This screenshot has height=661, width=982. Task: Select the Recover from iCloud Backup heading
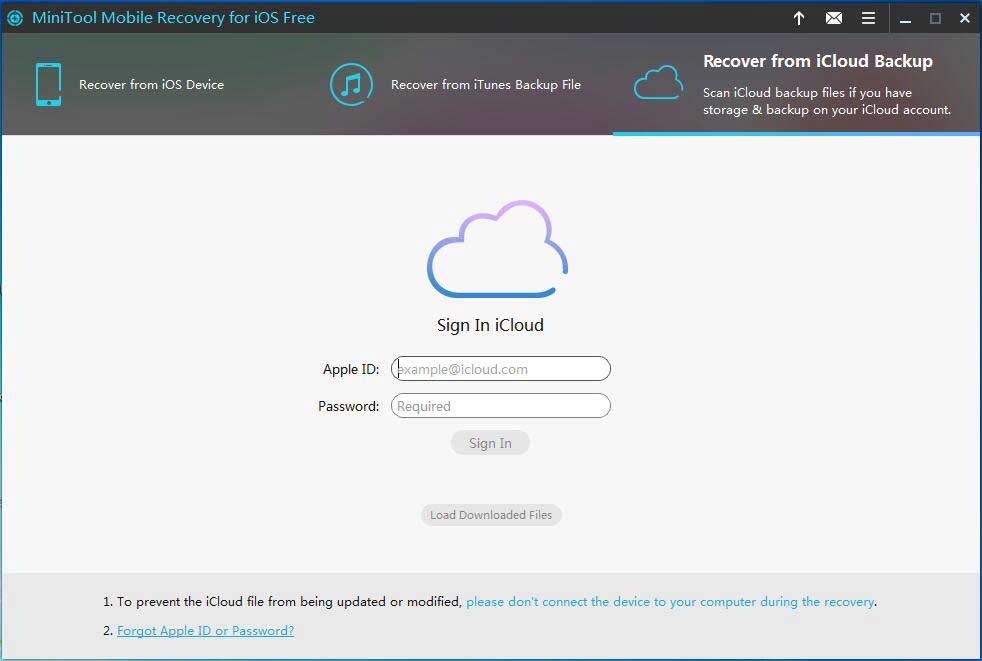pos(817,61)
